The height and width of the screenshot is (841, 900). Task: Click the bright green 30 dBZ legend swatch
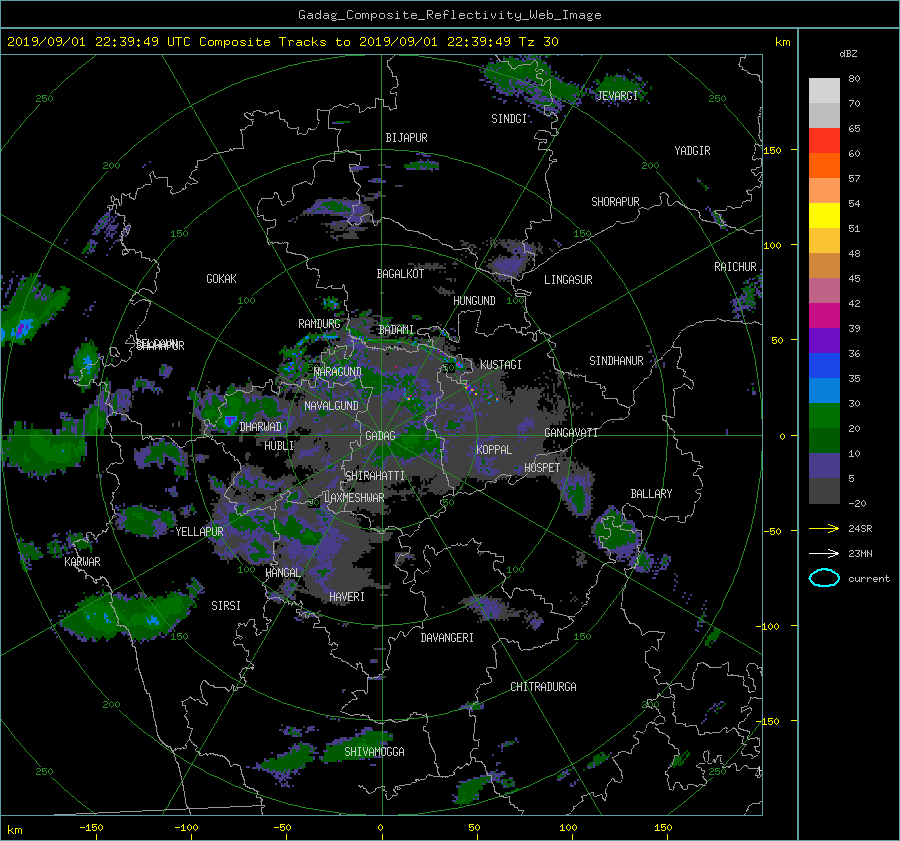tap(824, 415)
